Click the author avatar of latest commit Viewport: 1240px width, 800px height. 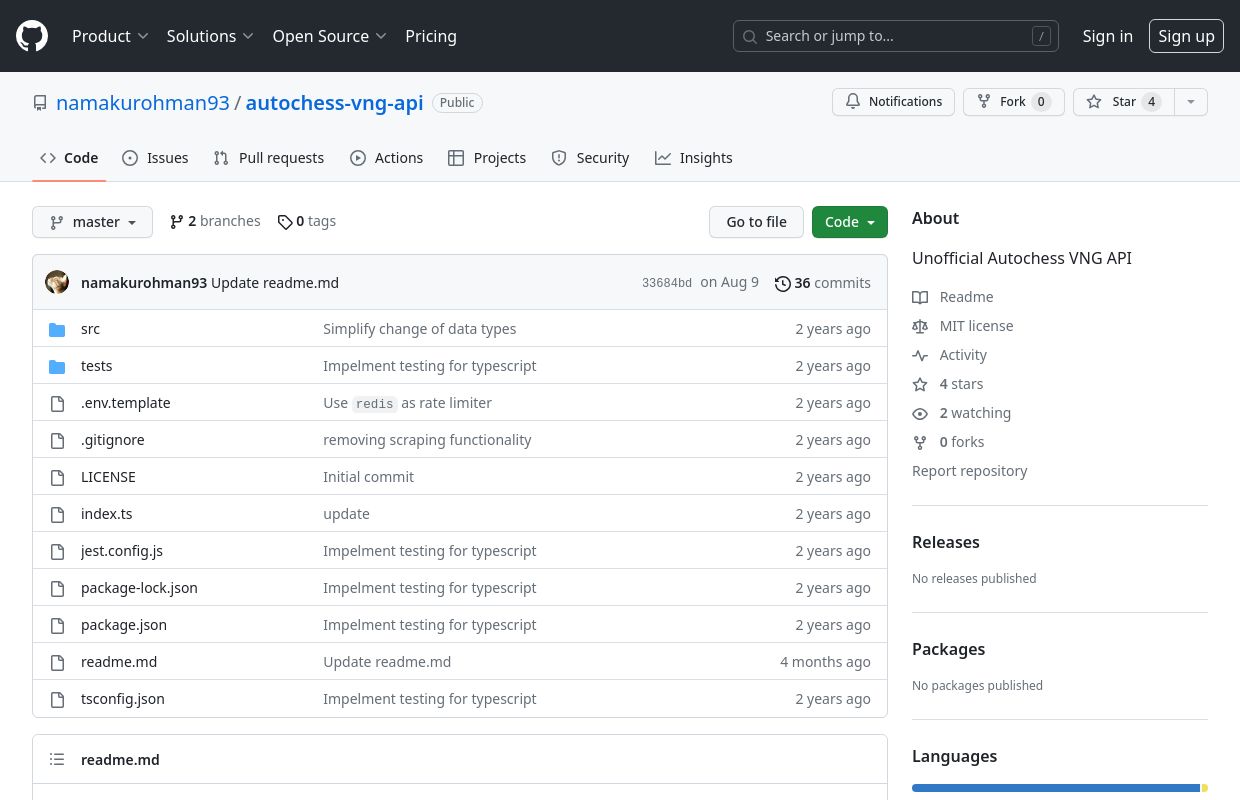(57, 282)
